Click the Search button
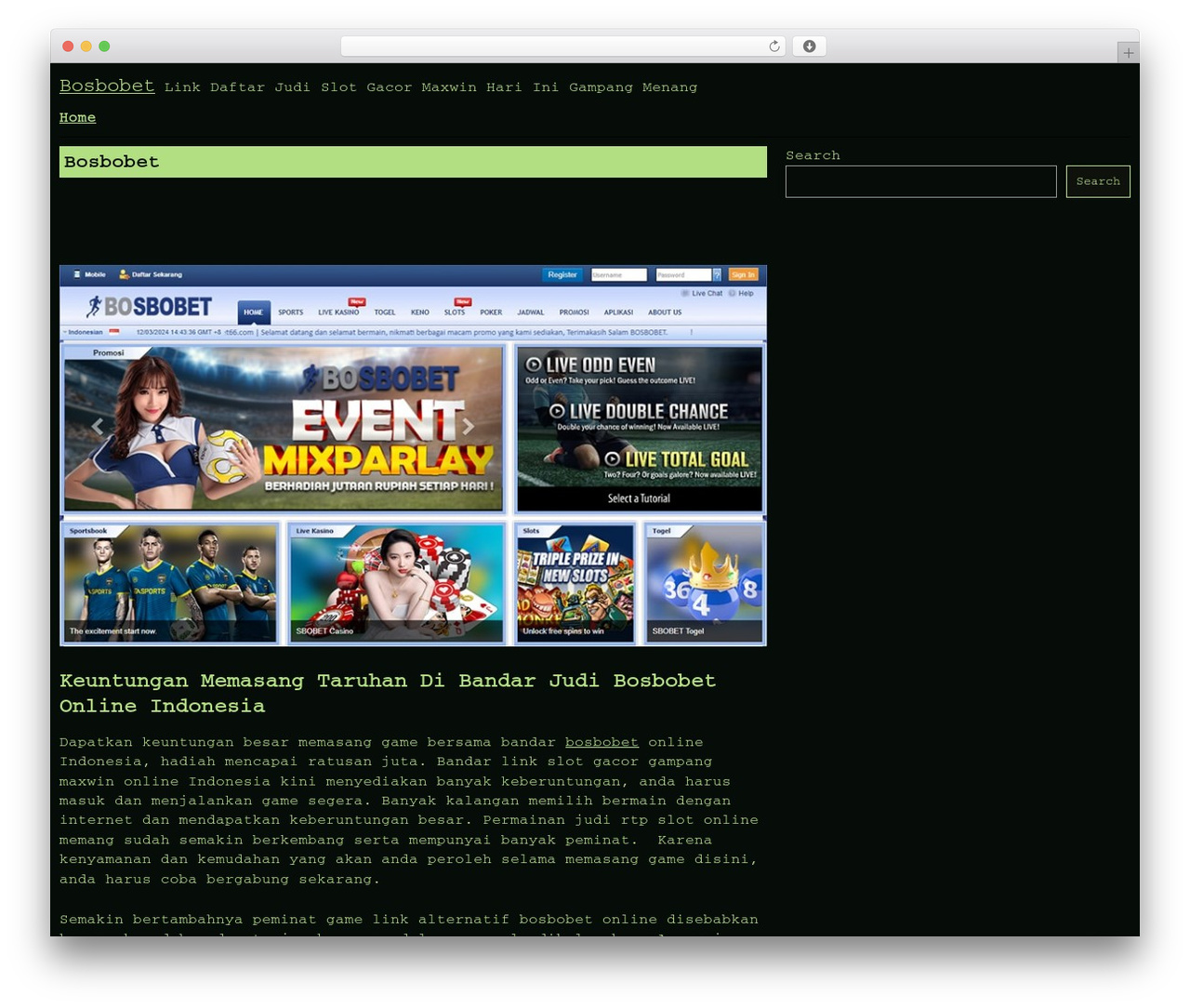The width and height of the screenshot is (1190, 1008). (x=1098, y=181)
